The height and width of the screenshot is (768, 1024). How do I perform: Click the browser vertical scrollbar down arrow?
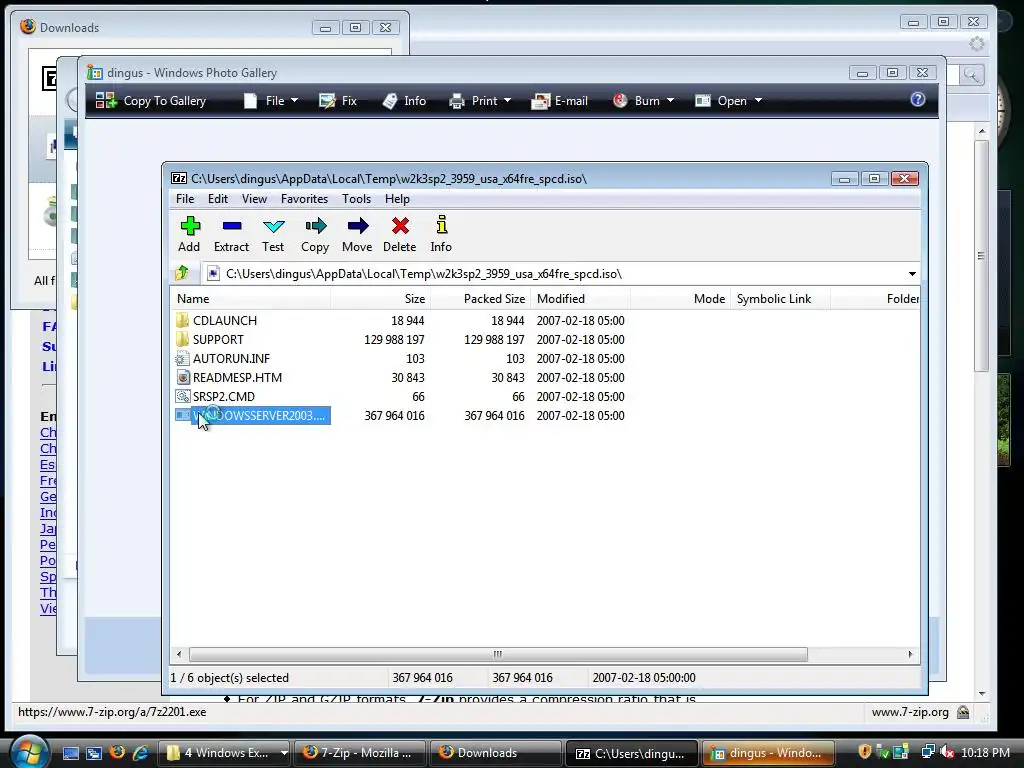point(982,694)
